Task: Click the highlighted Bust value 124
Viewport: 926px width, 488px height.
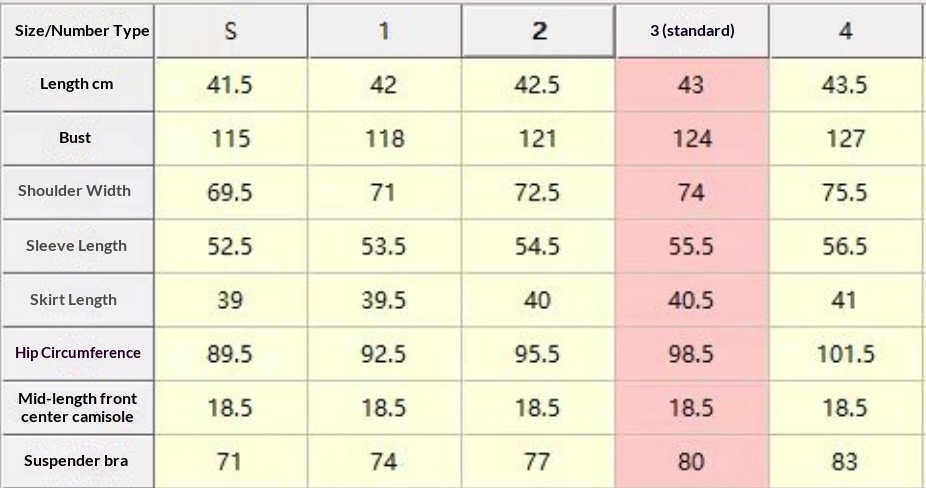Action: (x=692, y=138)
